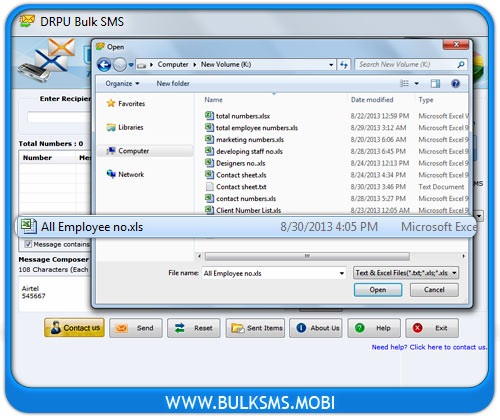Sort files by Name column header
Viewport: 500px width, 420px height.
coord(213,100)
